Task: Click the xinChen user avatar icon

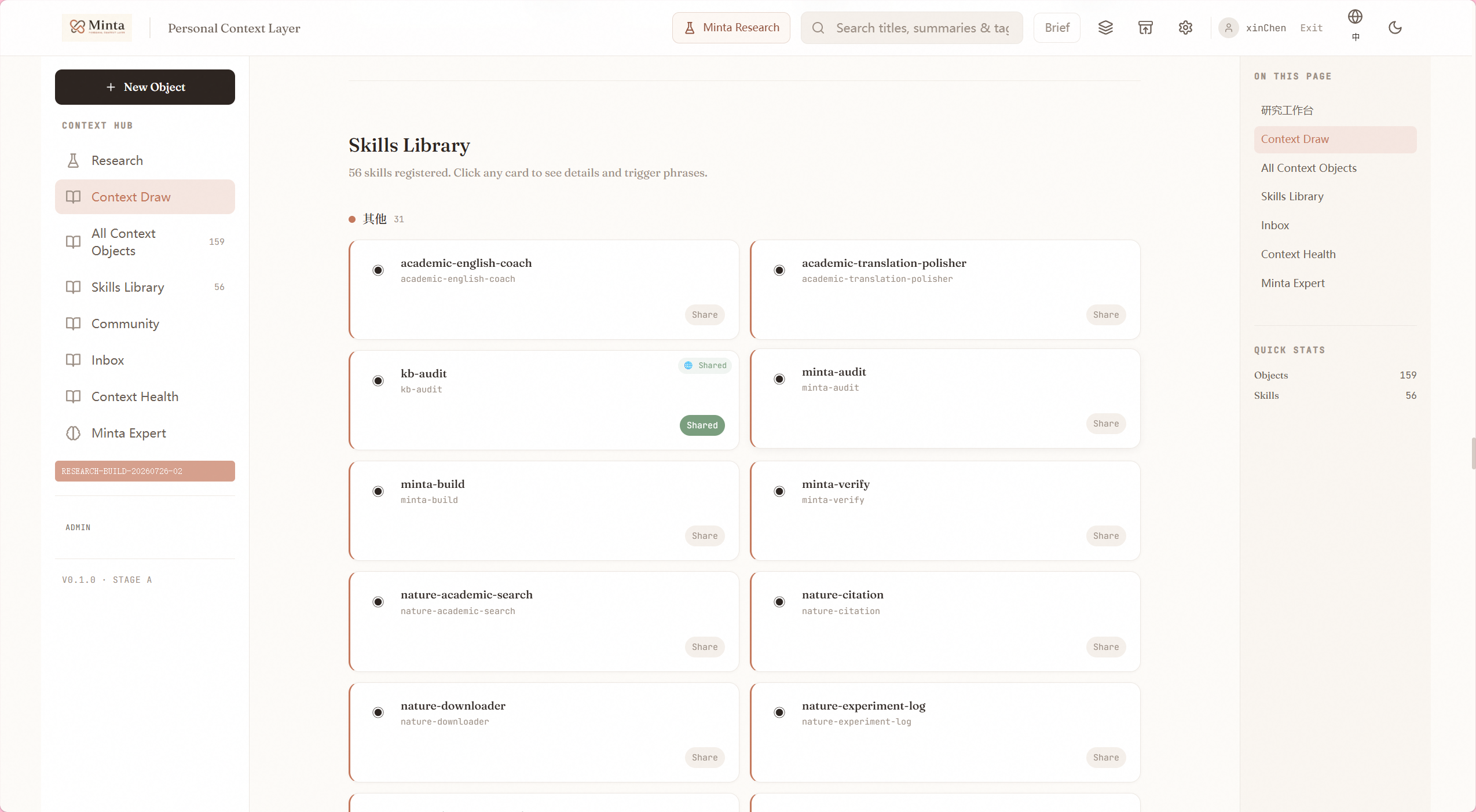Action: coord(1228,28)
